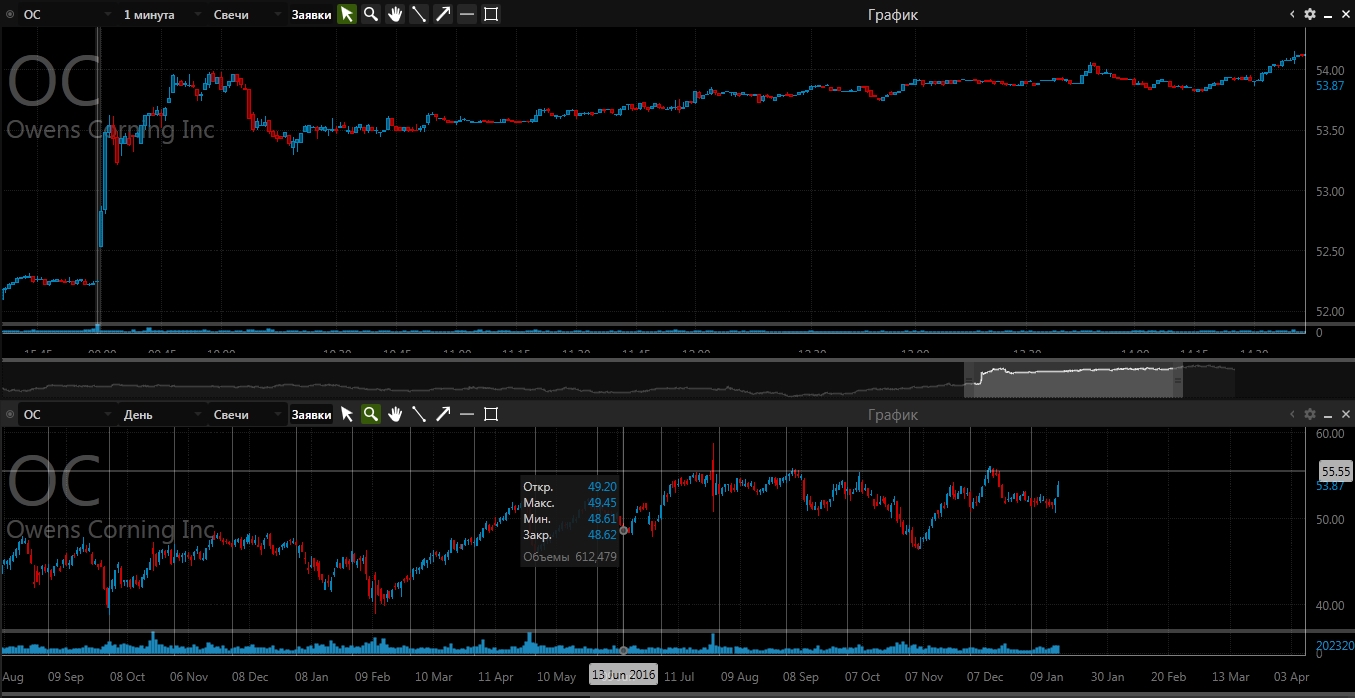Open the 'День' timeframe dropdown
This screenshot has width=1355, height=698.
coord(160,414)
